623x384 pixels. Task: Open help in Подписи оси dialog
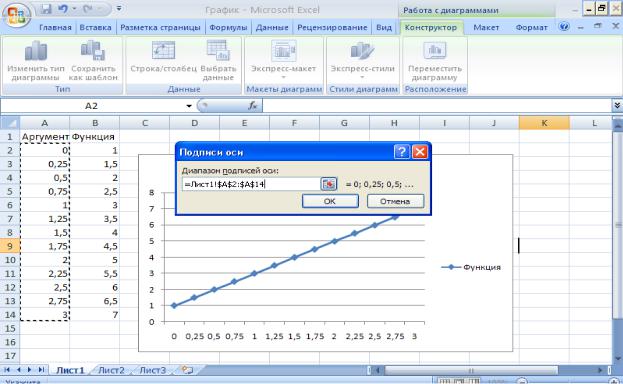coord(402,152)
